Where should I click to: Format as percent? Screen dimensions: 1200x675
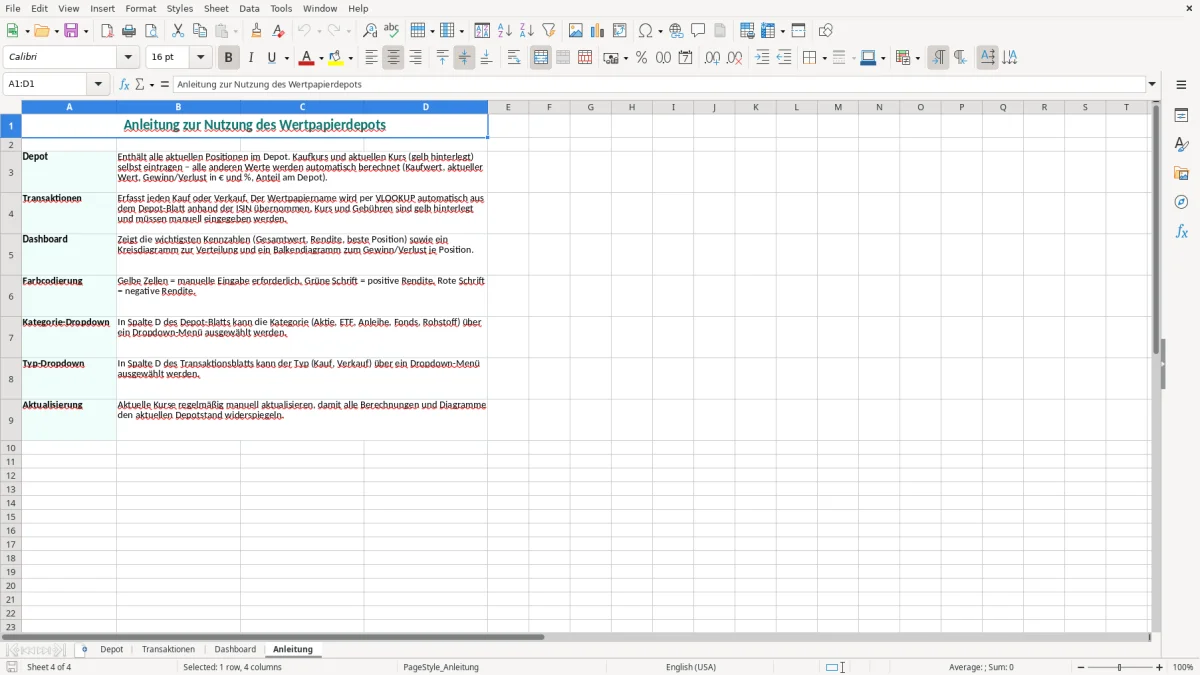point(642,58)
